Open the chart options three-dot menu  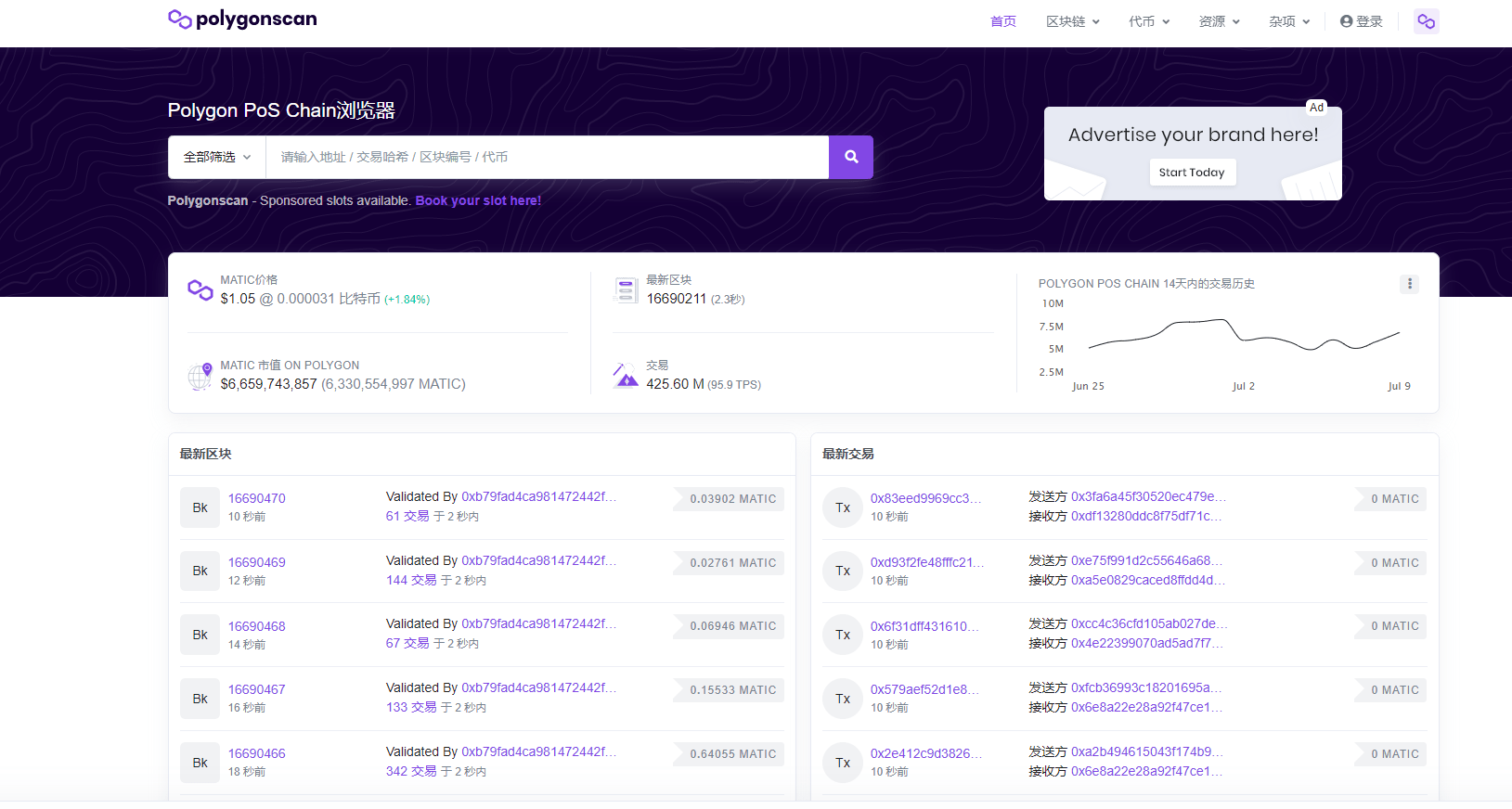[x=1410, y=284]
